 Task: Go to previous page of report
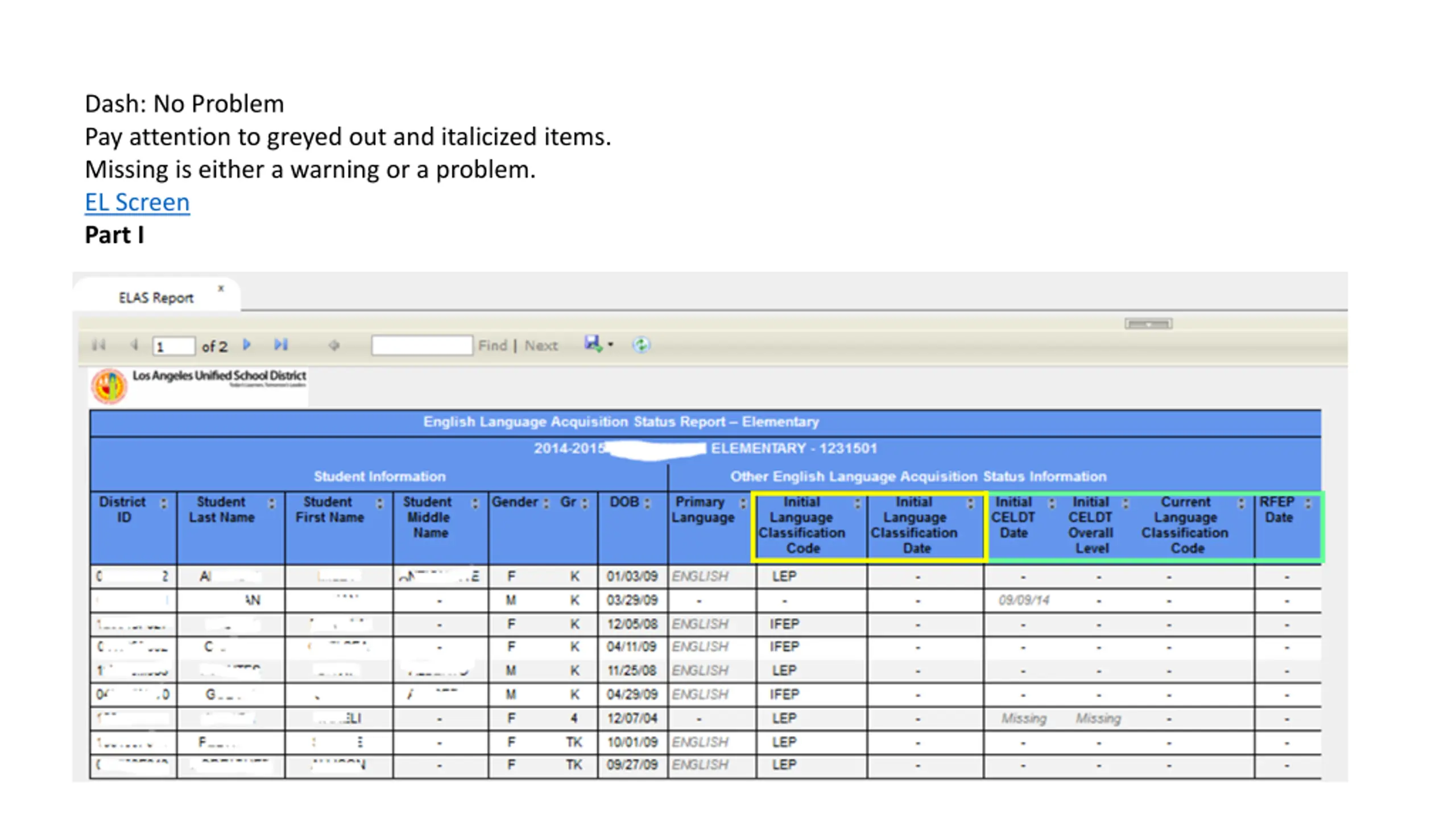pos(134,345)
